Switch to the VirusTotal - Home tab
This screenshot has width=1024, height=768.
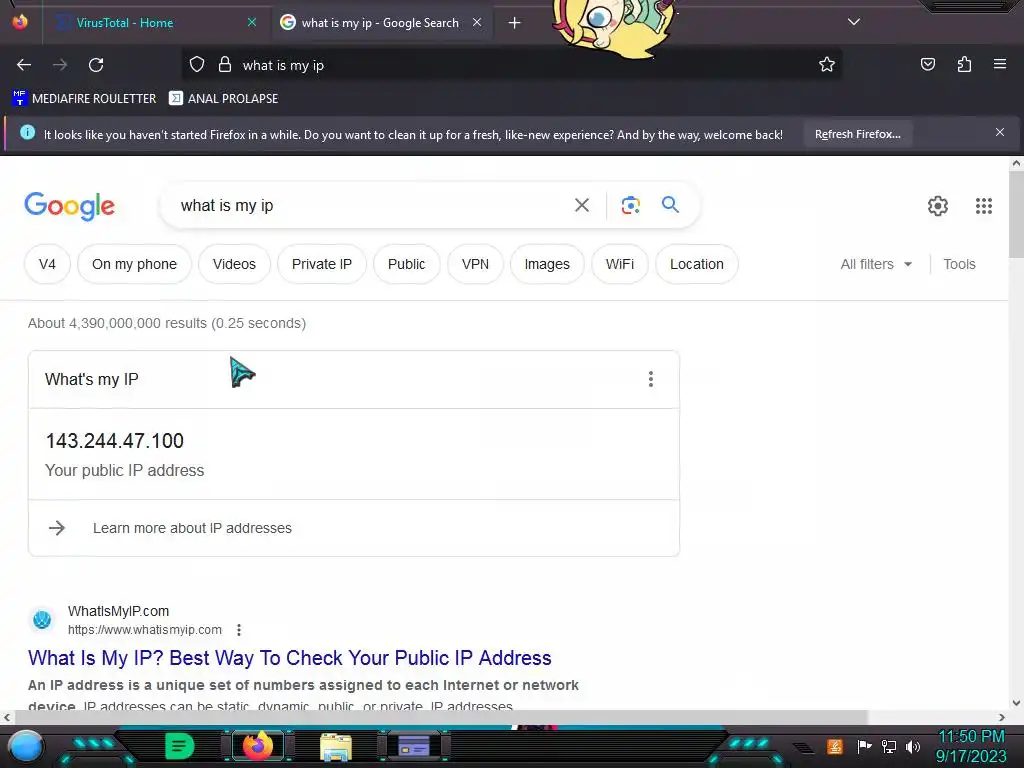124,23
